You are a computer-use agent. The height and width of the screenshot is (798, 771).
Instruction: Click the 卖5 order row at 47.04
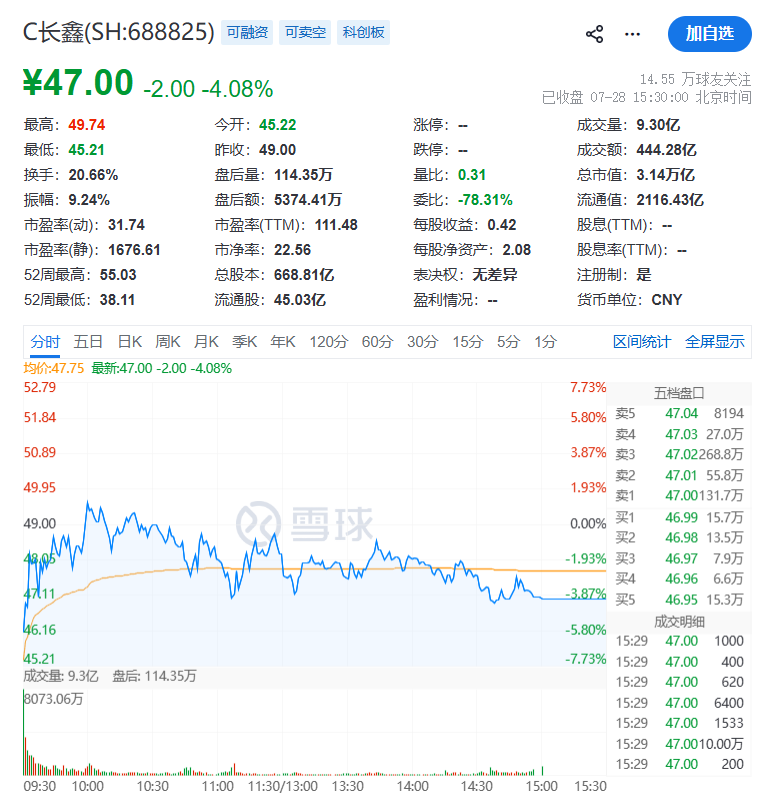click(x=679, y=413)
